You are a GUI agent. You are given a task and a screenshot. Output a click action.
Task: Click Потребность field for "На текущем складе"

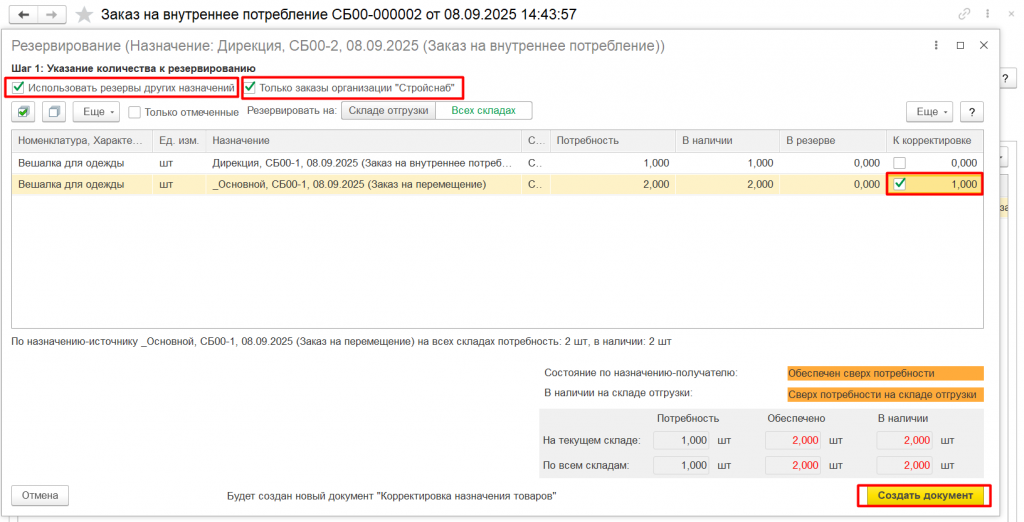[x=681, y=440]
